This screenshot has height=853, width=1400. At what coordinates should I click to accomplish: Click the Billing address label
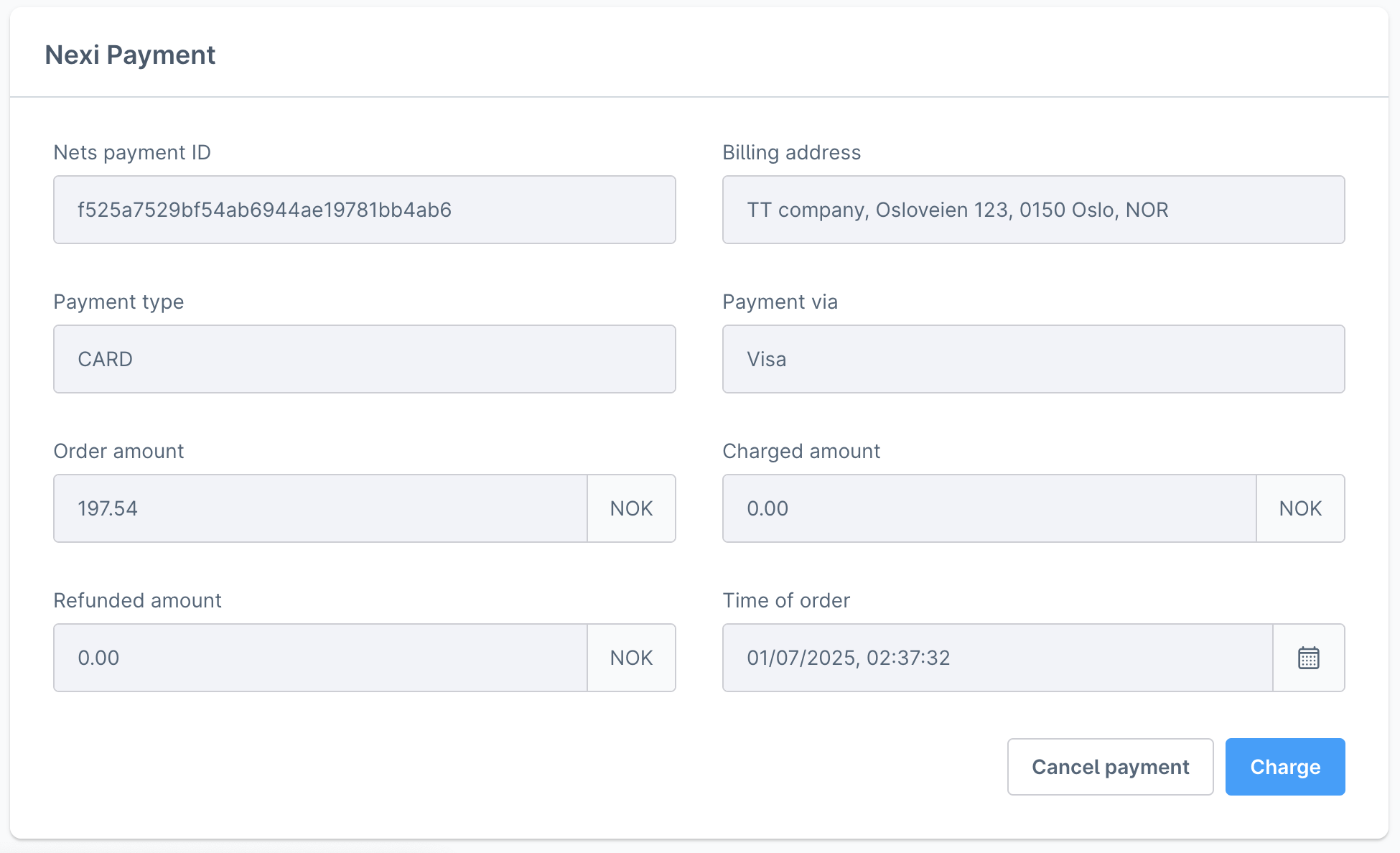point(792,152)
